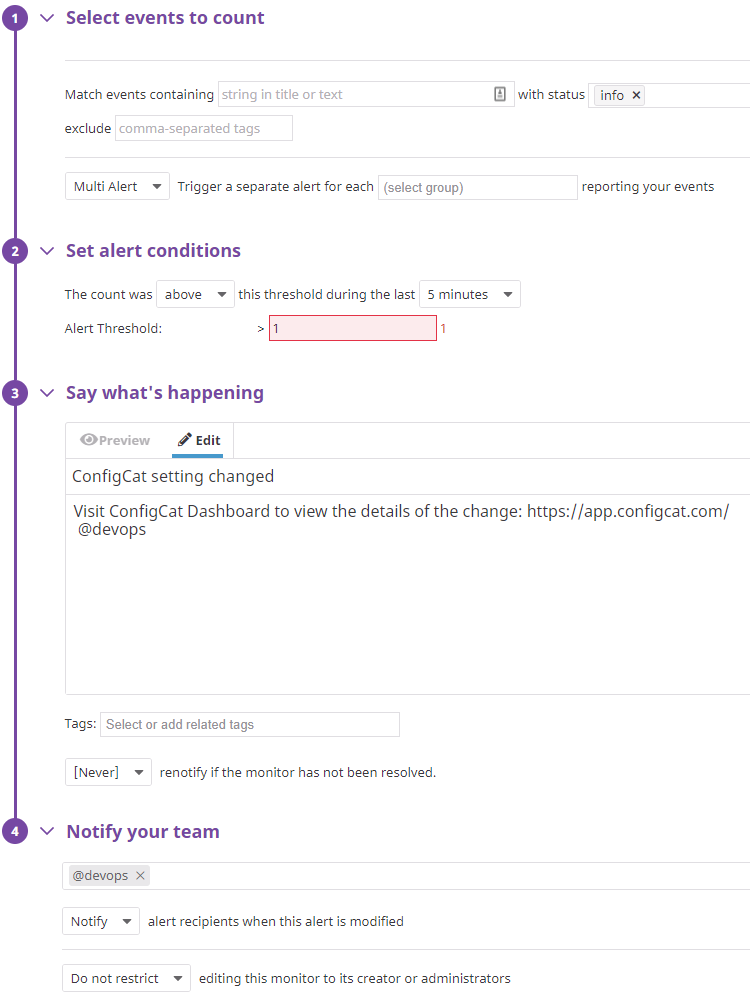
Task: Collapse the Set alert conditions section
Action: tap(47, 251)
